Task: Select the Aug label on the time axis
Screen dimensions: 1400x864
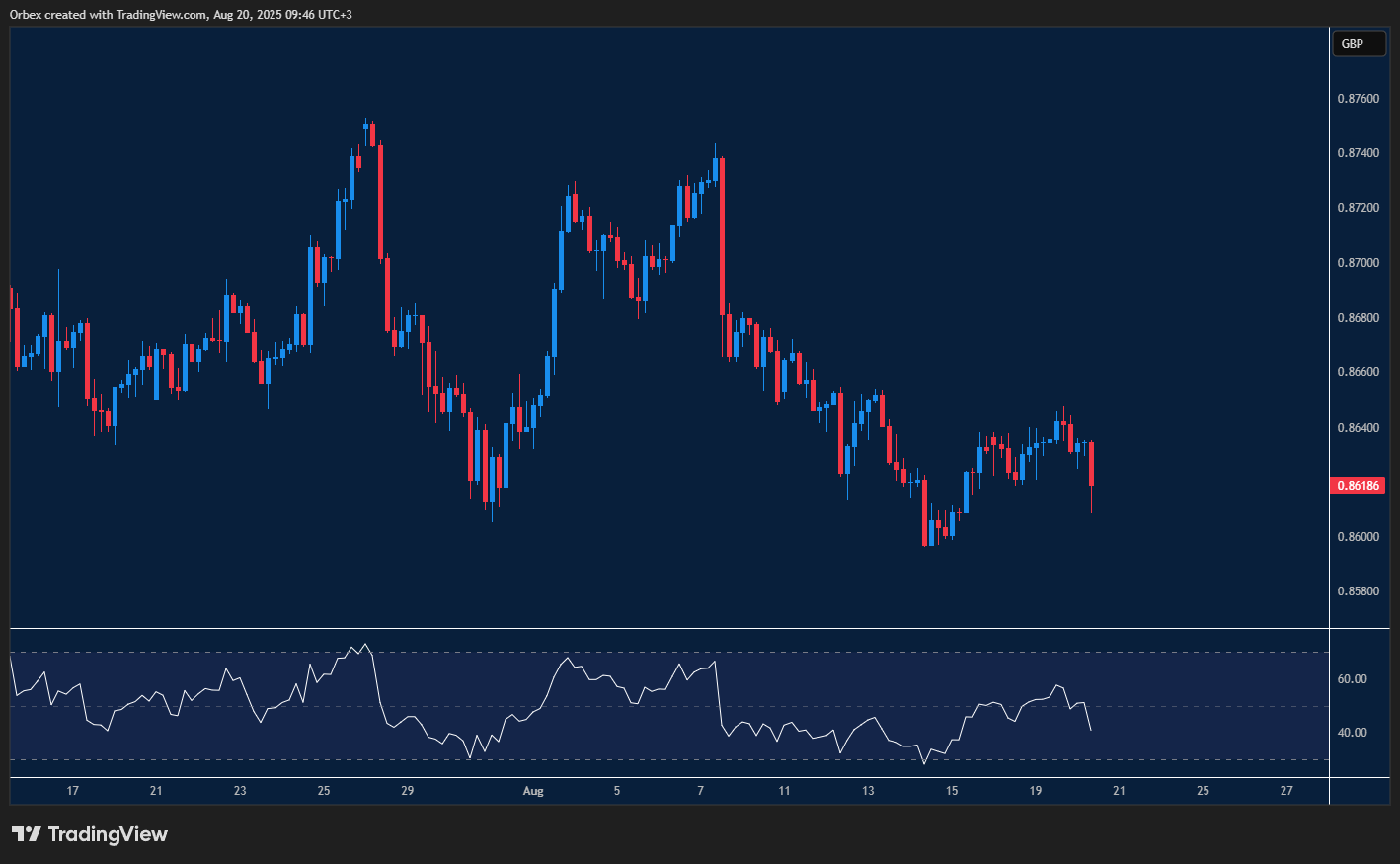Action: coord(533,790)
